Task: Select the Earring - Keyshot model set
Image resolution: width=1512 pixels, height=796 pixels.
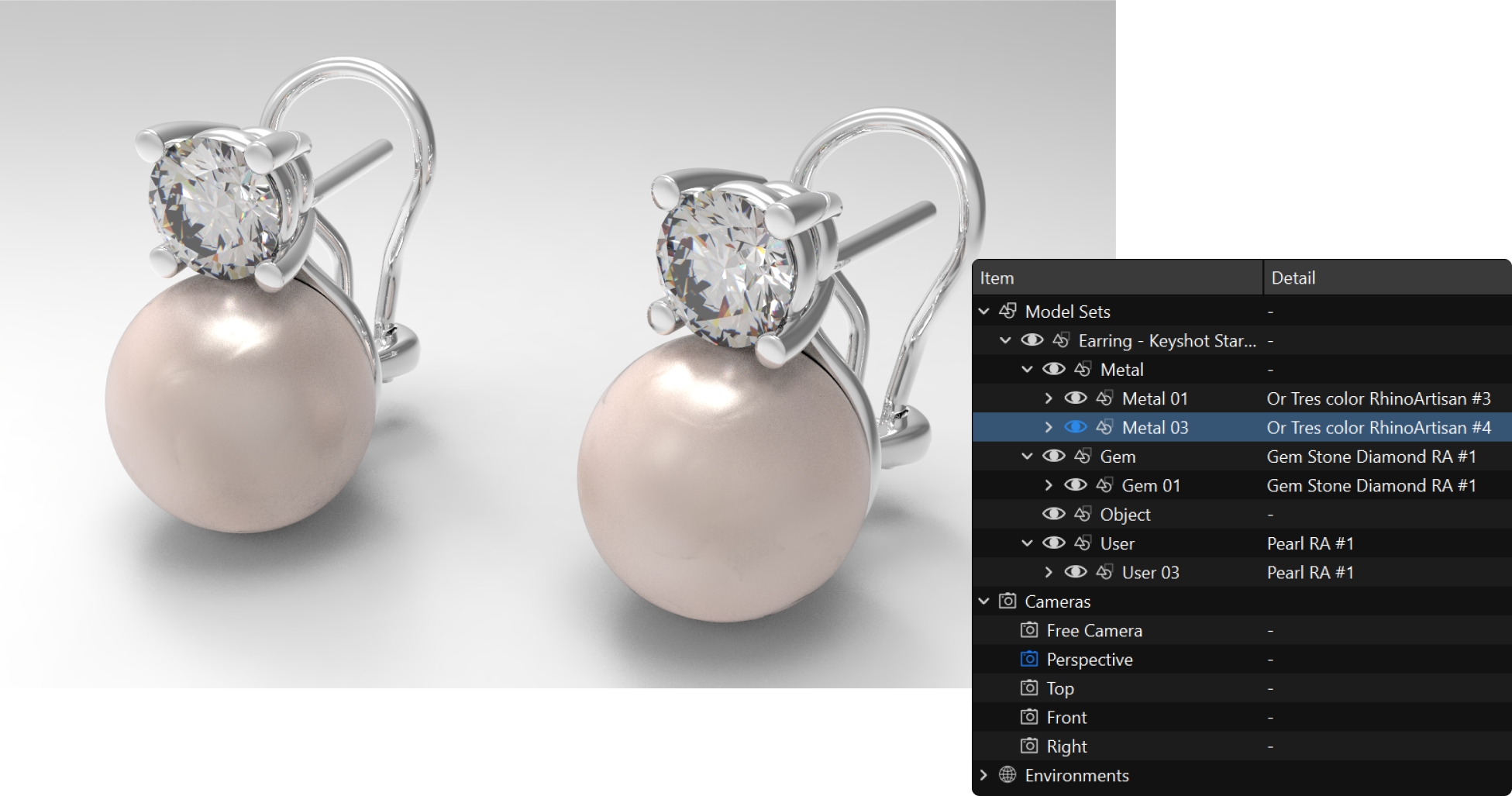Action: (1166, 340)
